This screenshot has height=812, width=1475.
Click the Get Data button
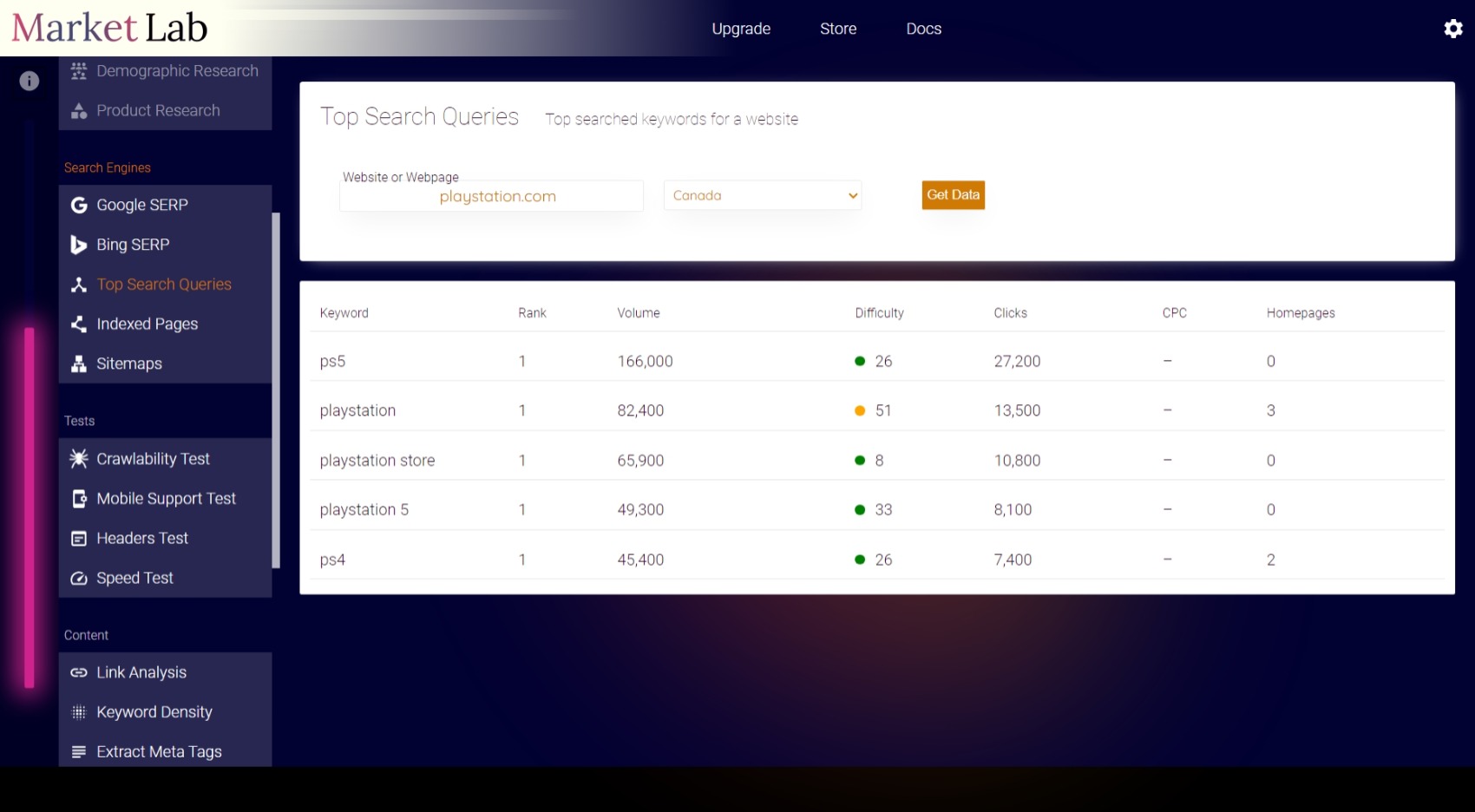point(953,195)
